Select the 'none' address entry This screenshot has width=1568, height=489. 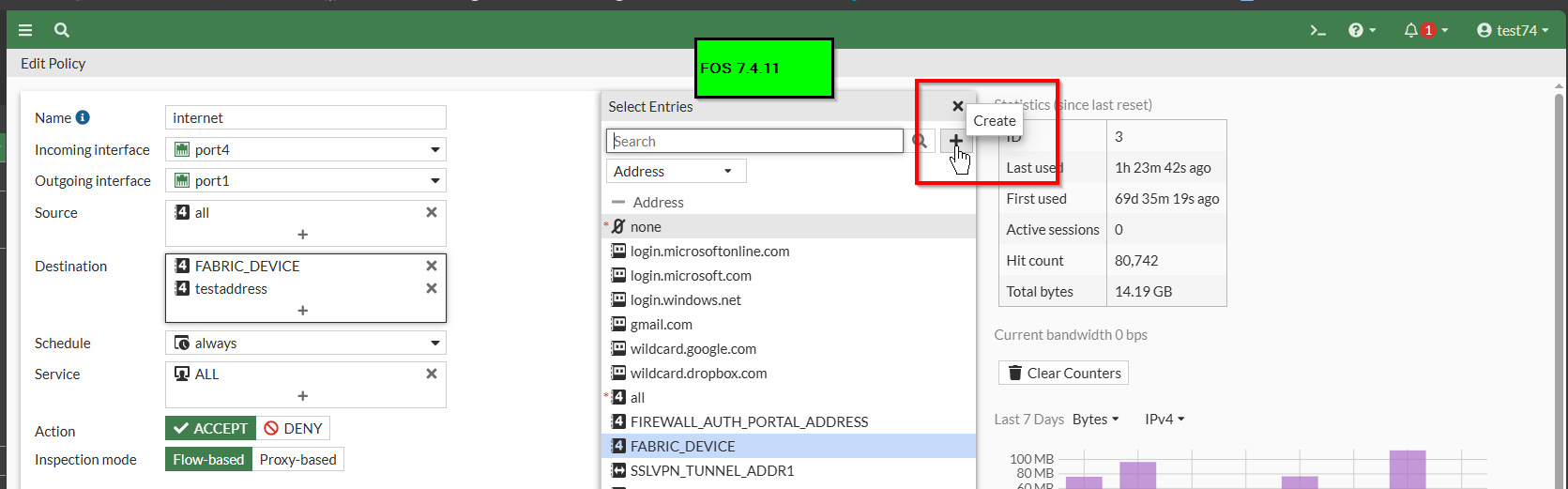(788, 226)
